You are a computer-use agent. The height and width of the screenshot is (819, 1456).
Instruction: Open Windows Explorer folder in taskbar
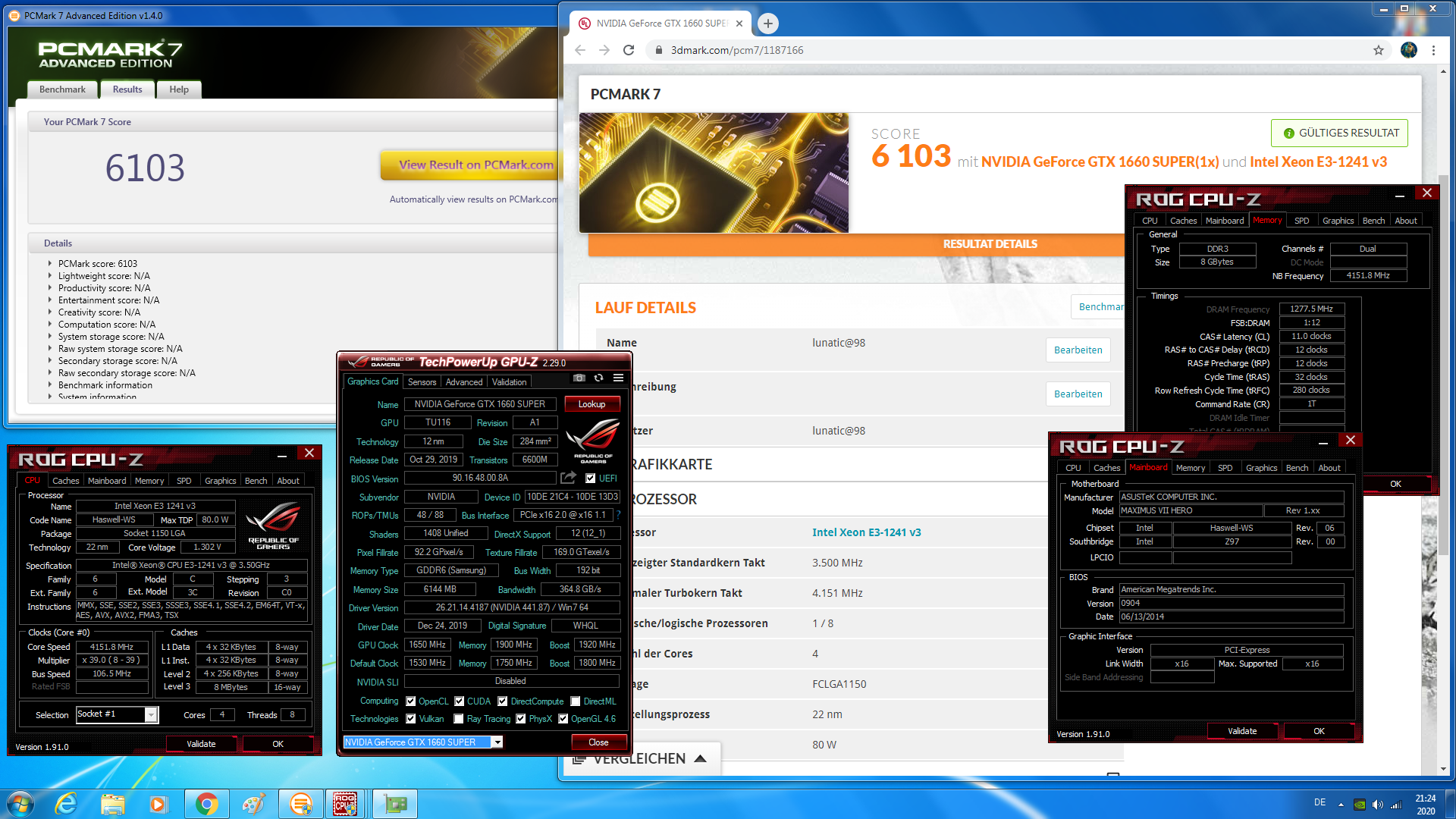click(113, 804)
